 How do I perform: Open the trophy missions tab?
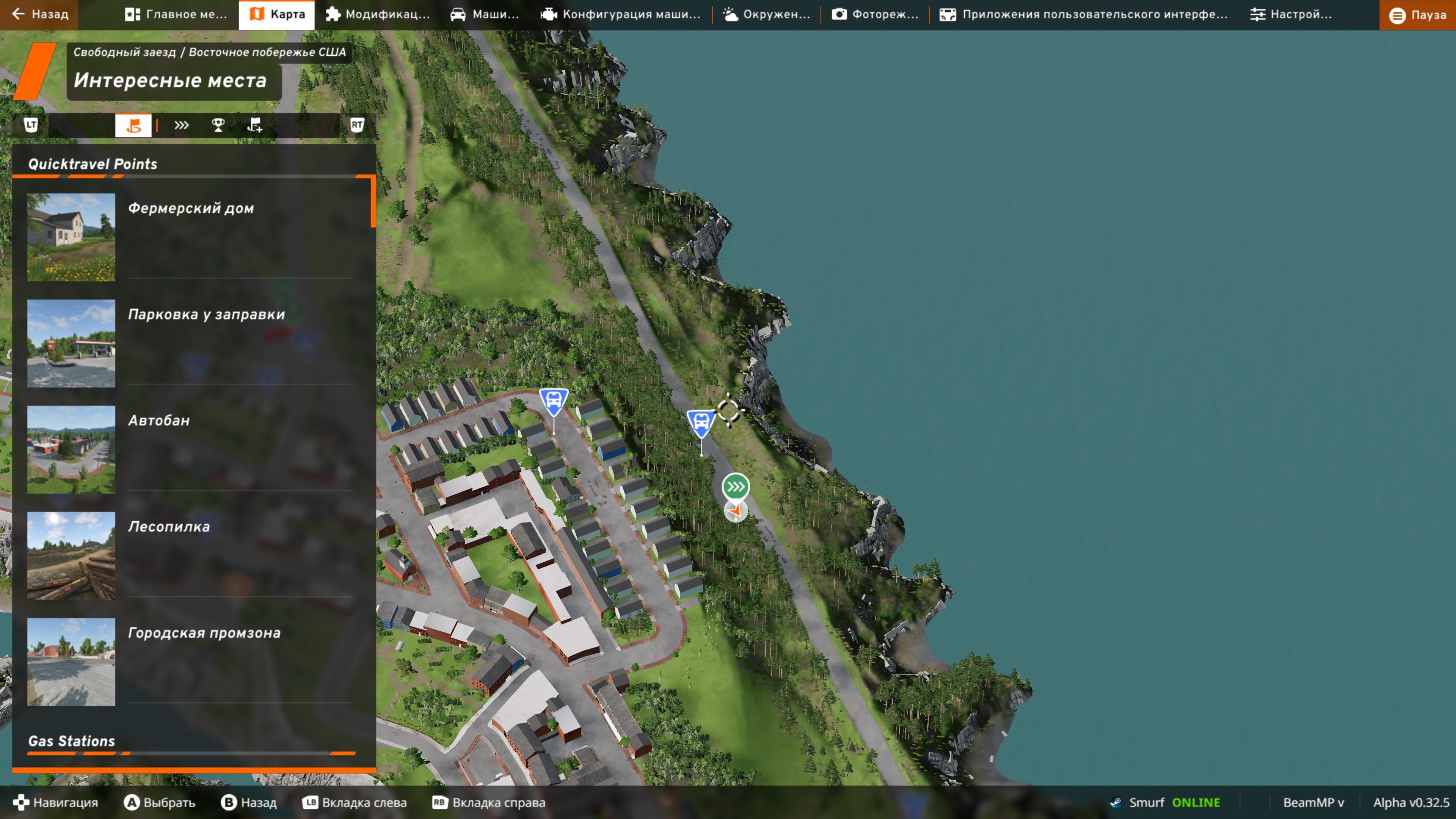click(218, 126)
